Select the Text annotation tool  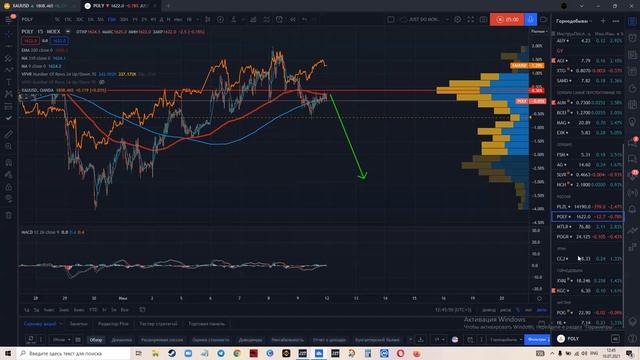[9, 82]
